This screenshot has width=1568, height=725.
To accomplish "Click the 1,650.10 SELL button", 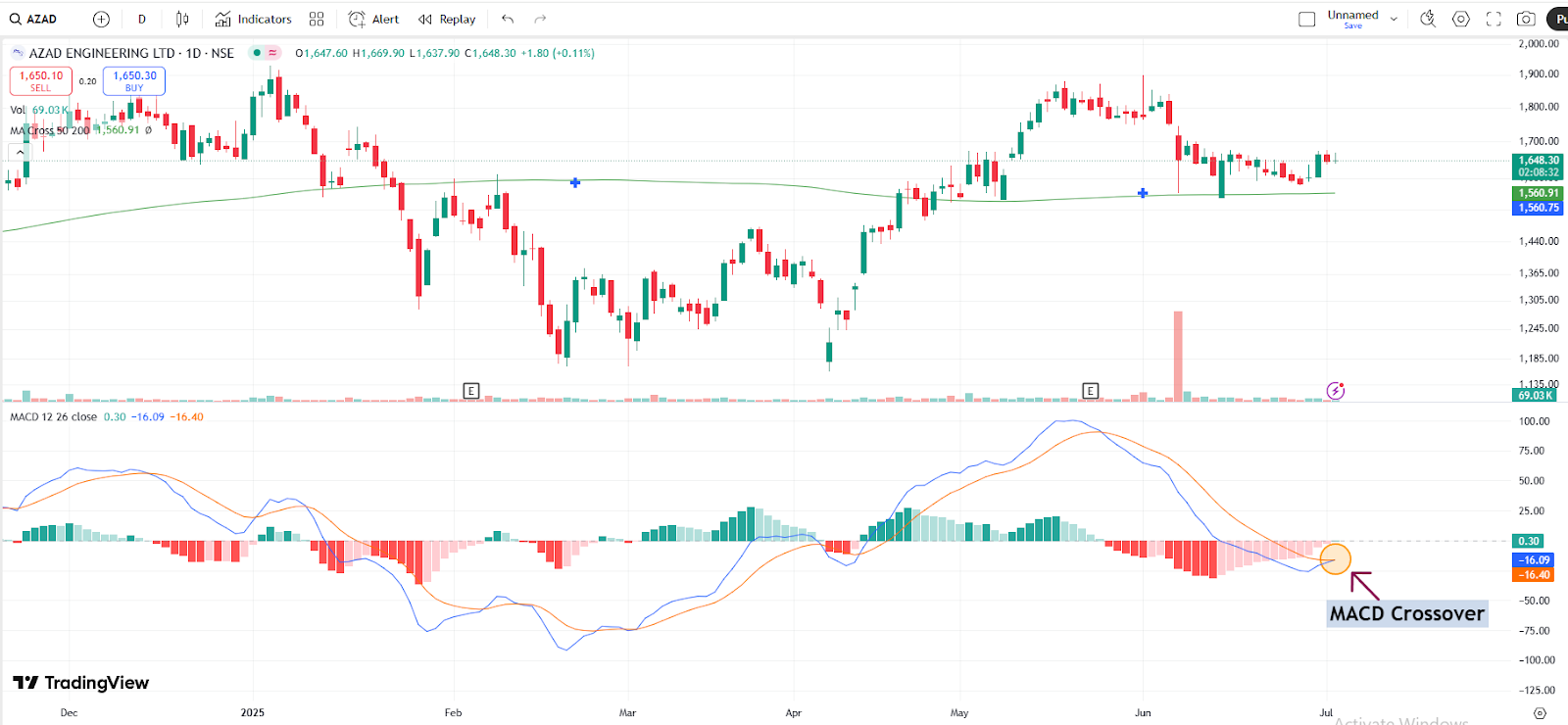I will [x=41, y=80].
